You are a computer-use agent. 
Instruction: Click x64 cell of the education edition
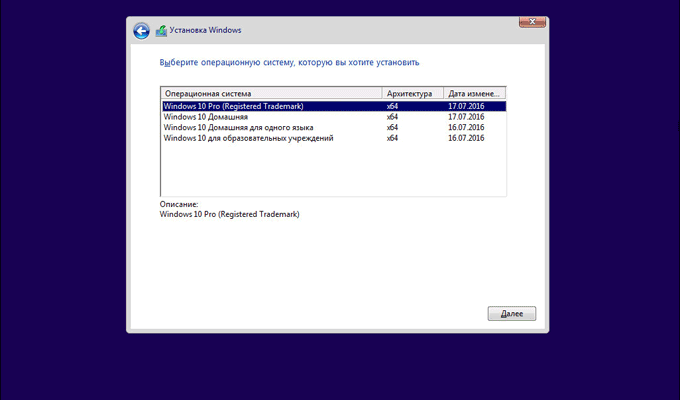392,138
